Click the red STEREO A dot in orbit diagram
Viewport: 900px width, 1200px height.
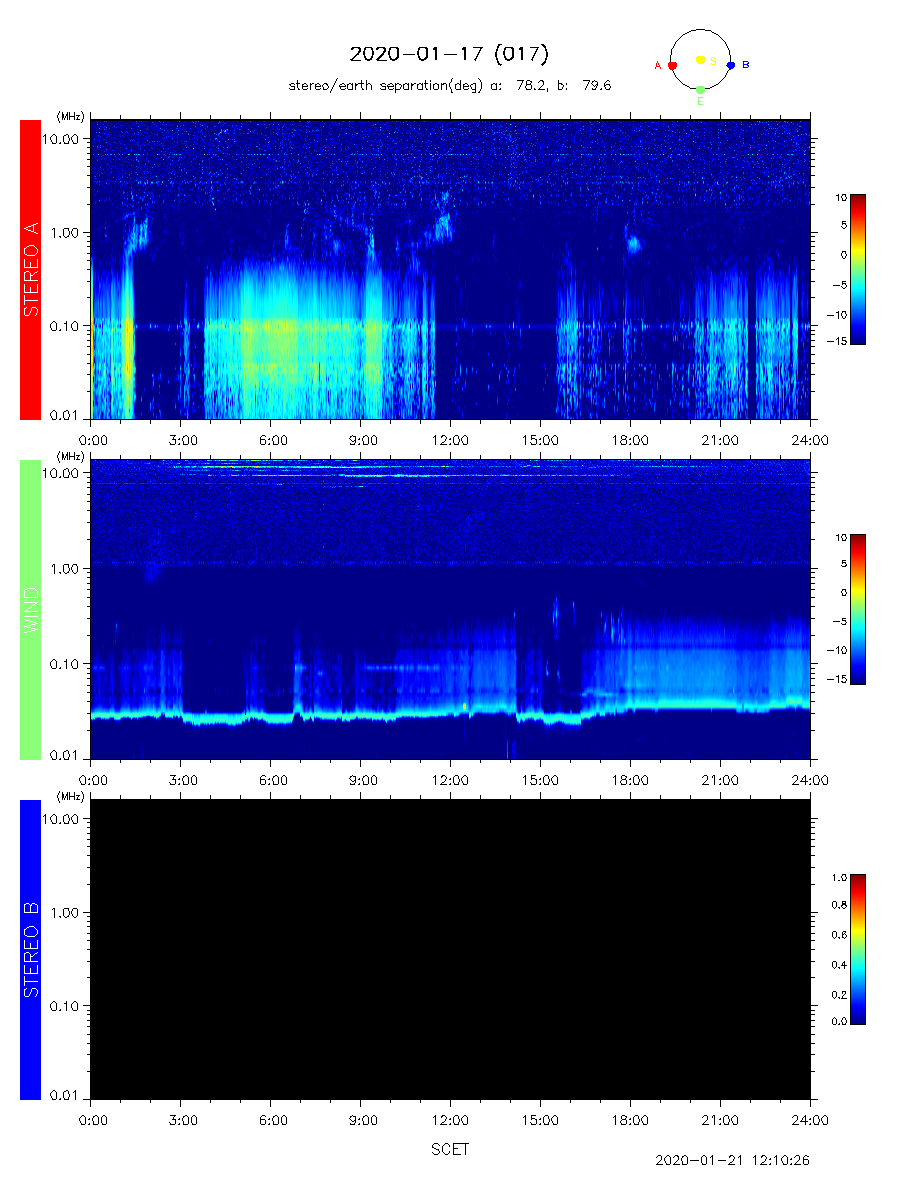coord(673,65)
